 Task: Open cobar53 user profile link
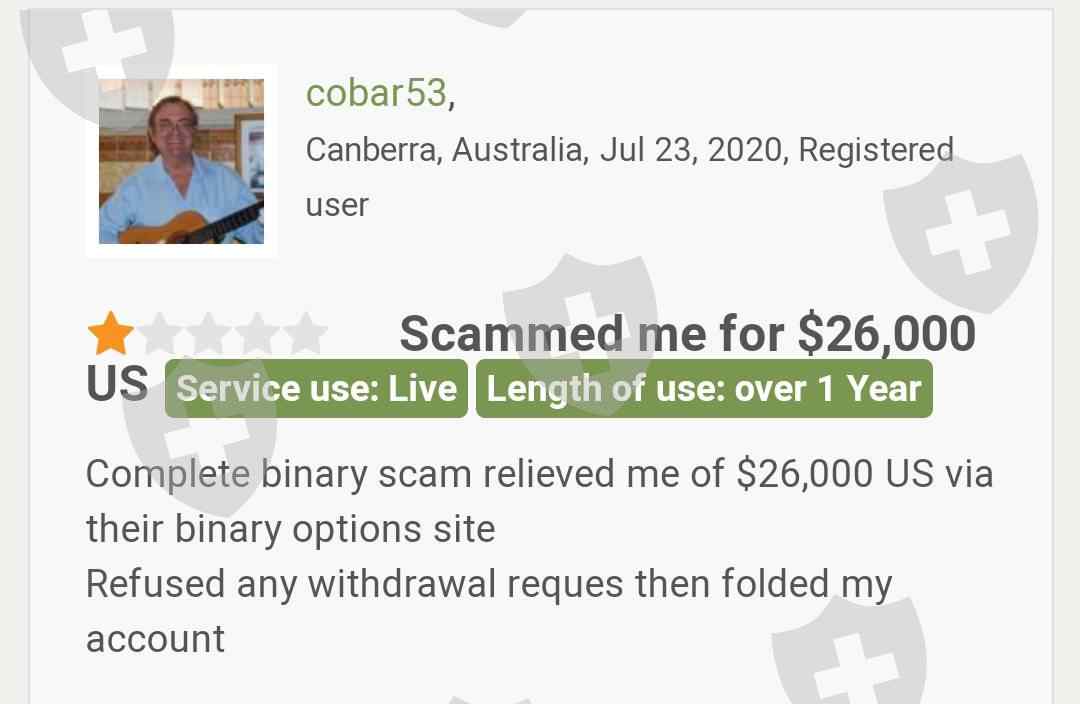376,93
